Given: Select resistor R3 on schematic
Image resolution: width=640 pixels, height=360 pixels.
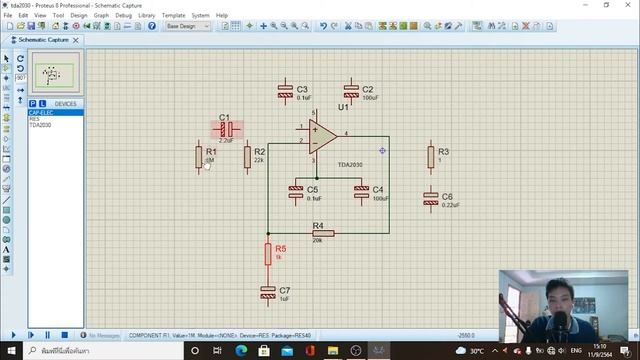Looking at the screenshot, I should pyautogui.click(x=431, y=157).
